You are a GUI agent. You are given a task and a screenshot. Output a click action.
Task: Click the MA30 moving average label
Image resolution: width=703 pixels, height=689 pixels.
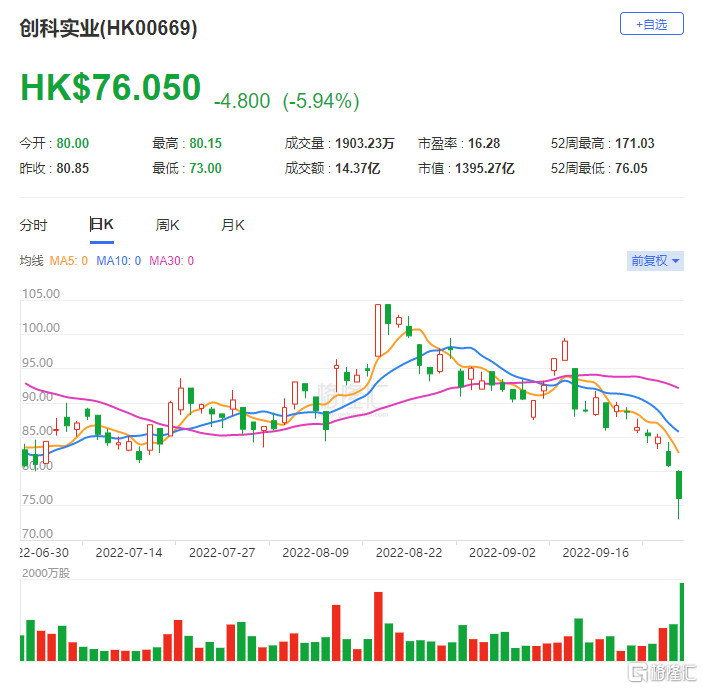172,261
